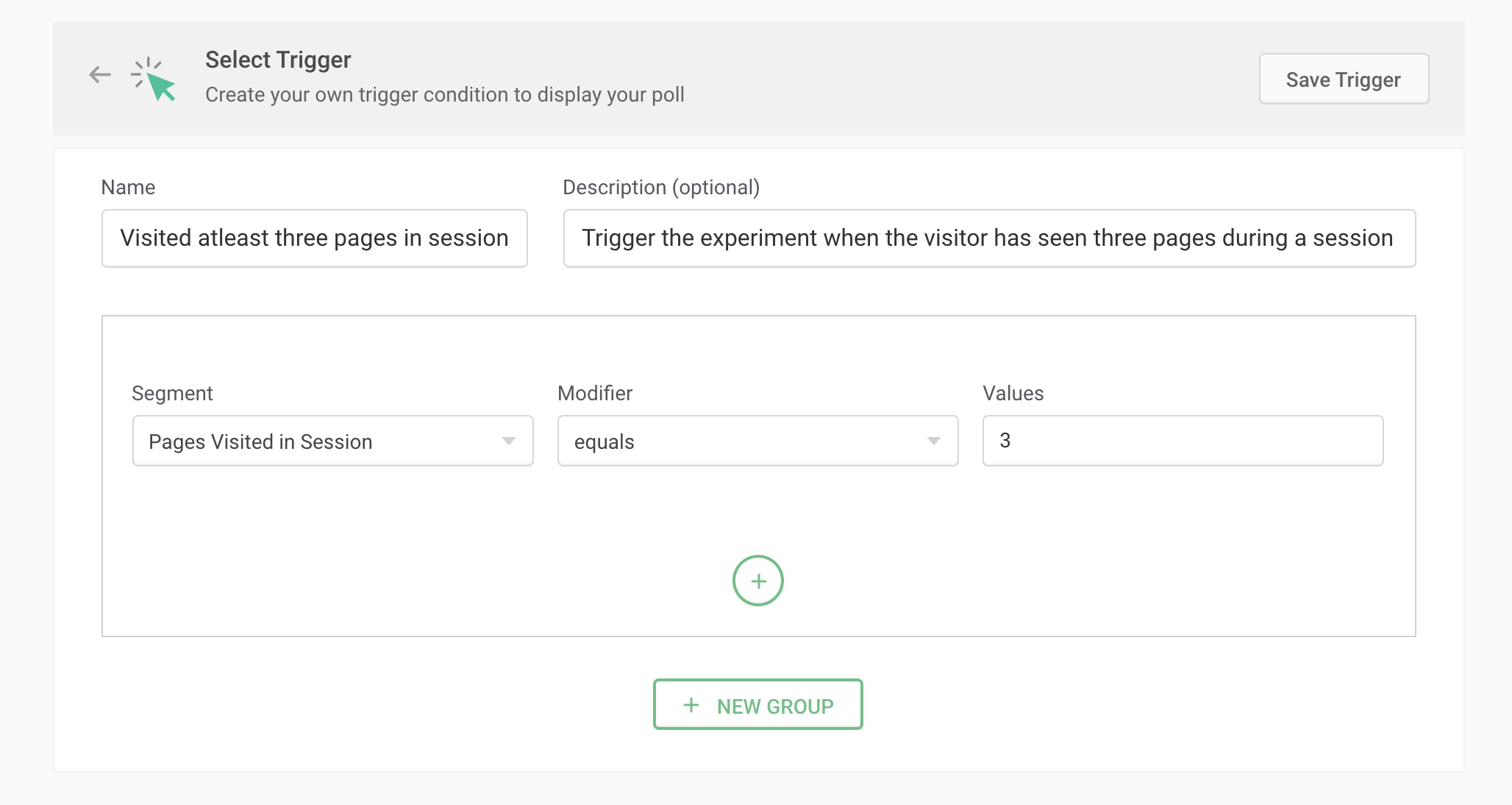
Task: Click the Values field containing 3
Action: pyautogui.click(x=1182, y=441)
